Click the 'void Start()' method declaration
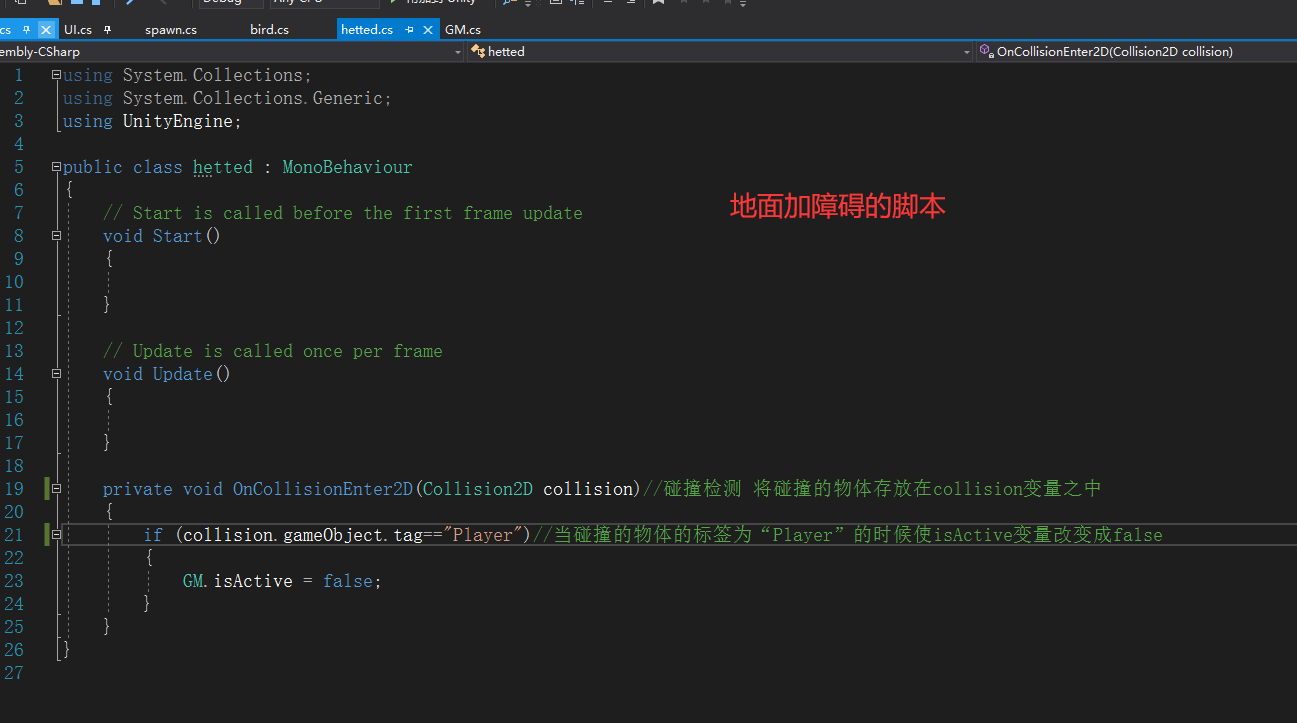The width and height of the screenshot is (1297, 723). [x=162, y=236]
